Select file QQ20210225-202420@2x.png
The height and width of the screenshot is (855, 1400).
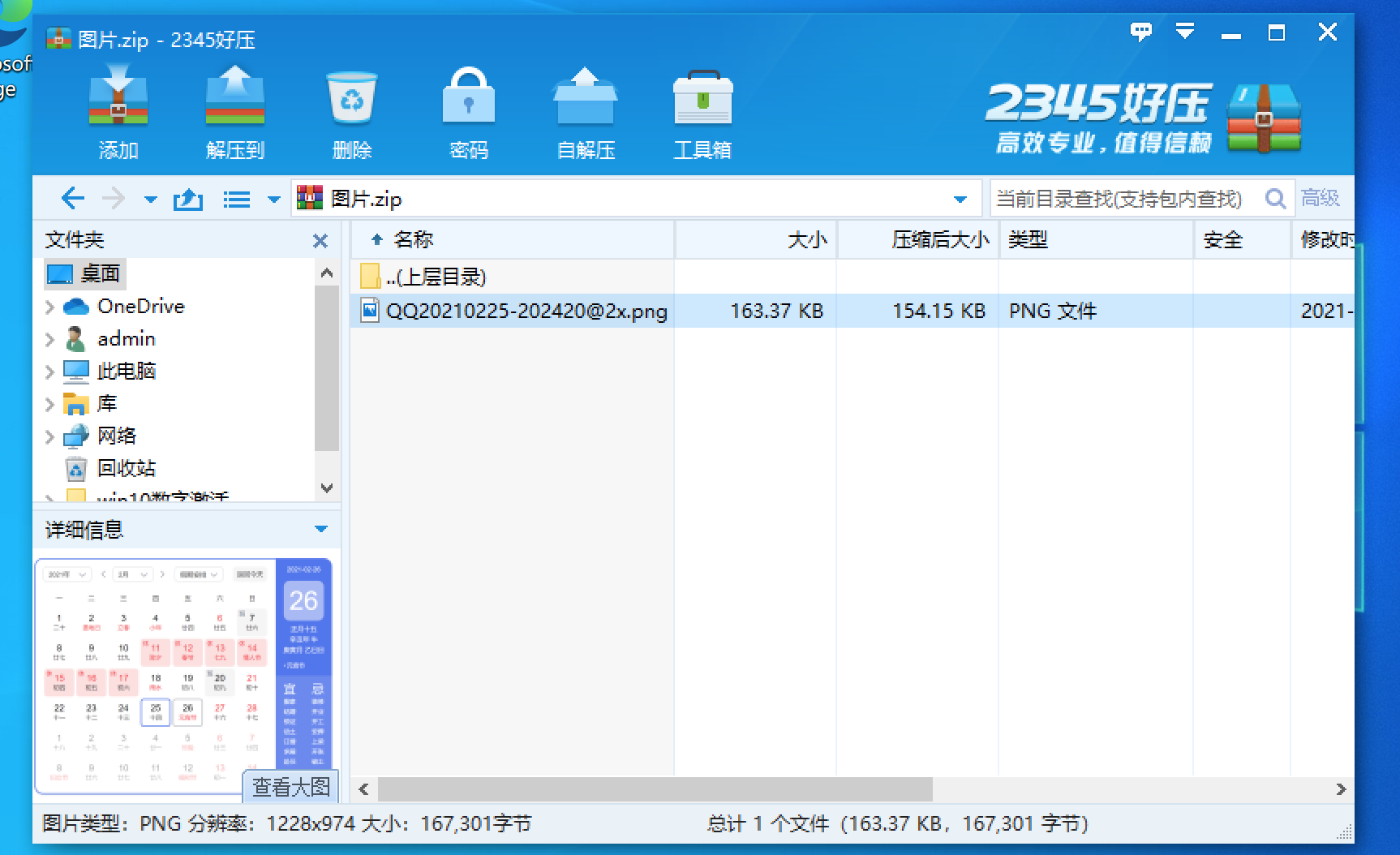click(526, 311)
